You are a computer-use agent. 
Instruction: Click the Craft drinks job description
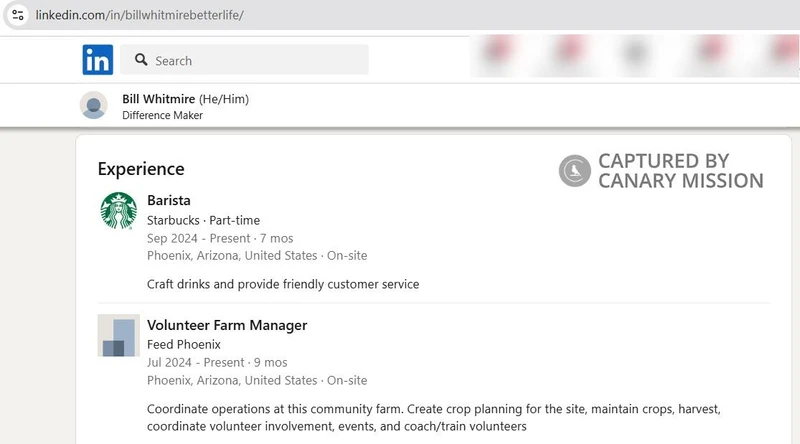(x=283, y=284)
